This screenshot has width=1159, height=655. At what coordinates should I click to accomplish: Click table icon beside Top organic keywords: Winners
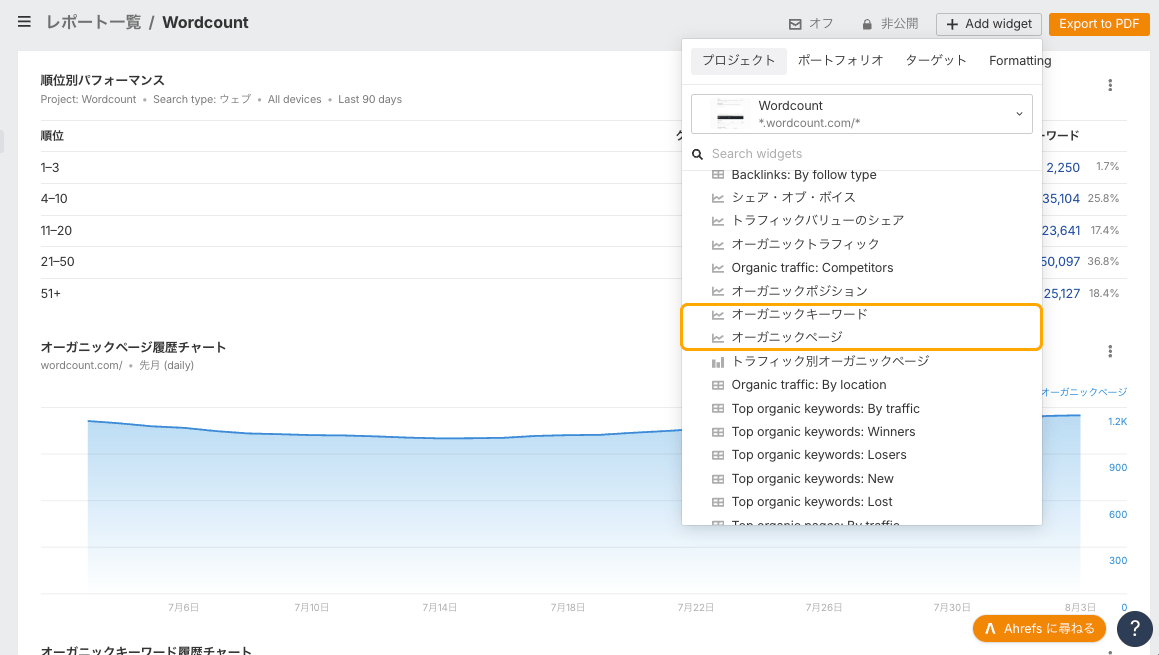(717, 432)
